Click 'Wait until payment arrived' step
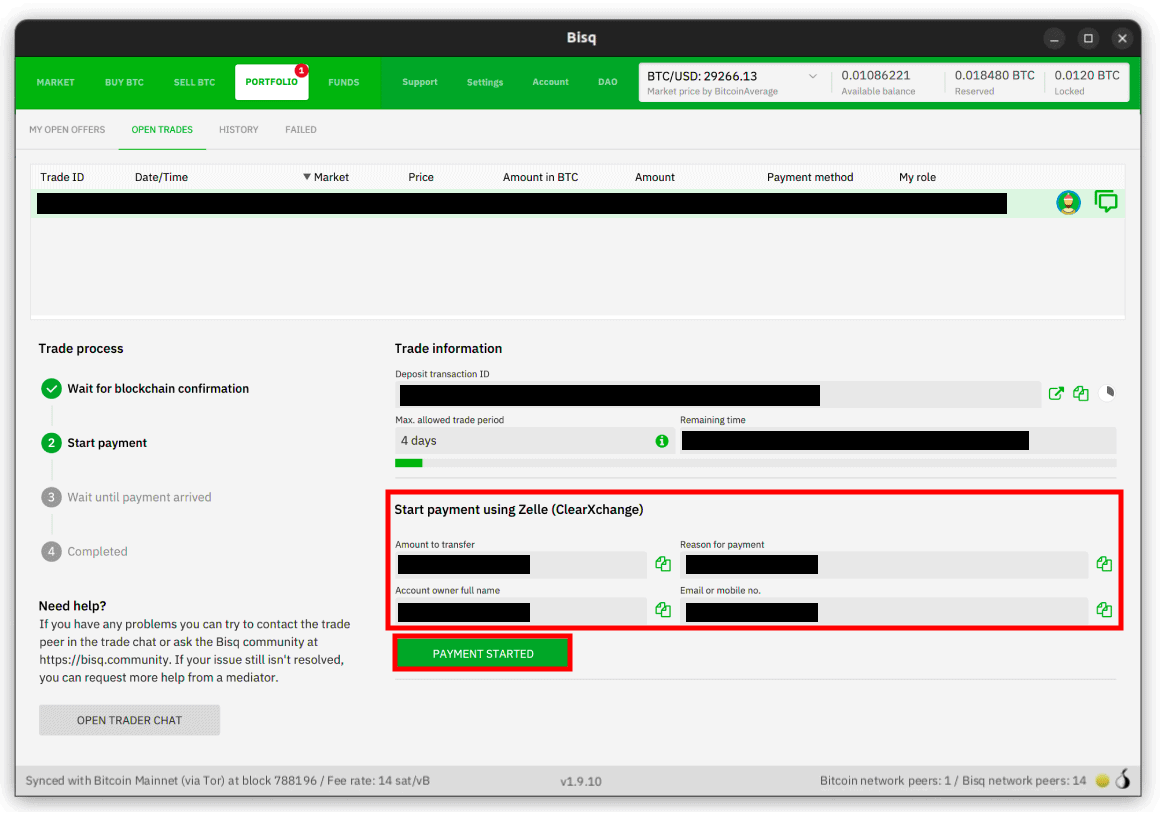The width and height of the screenshot is (1160, 813). pyautogui.click(x=127, y=497)
